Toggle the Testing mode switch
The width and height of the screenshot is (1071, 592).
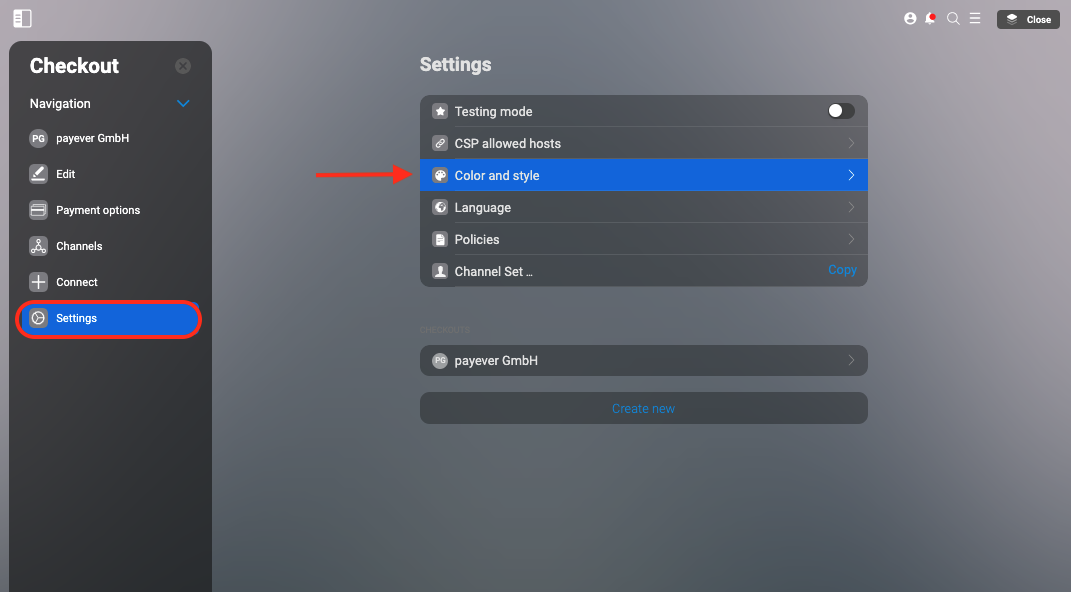click(x=841, y=111)
